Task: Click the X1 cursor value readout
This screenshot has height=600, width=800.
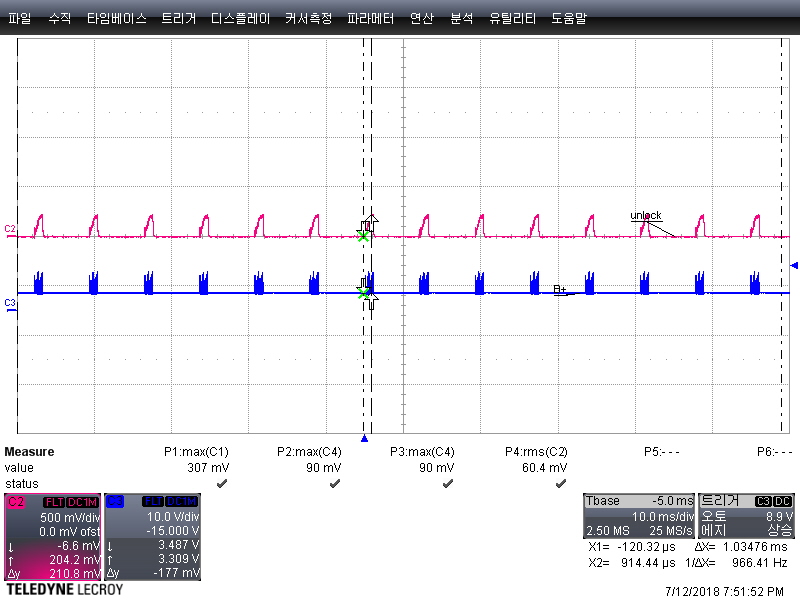Action: pyautogui.click(x=632, y=547)
